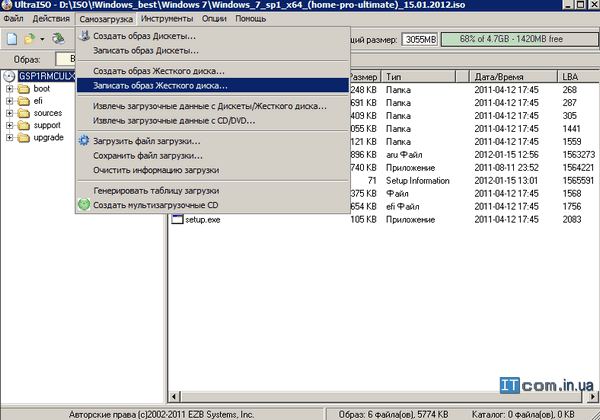Click the New image toolbar icon
The height and width of the screenshot is (420, 600).
(x=12, y=39)
